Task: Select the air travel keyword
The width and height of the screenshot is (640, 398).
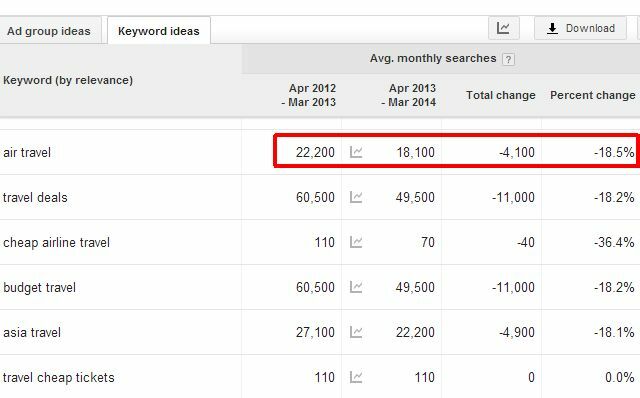Action: 27,153
